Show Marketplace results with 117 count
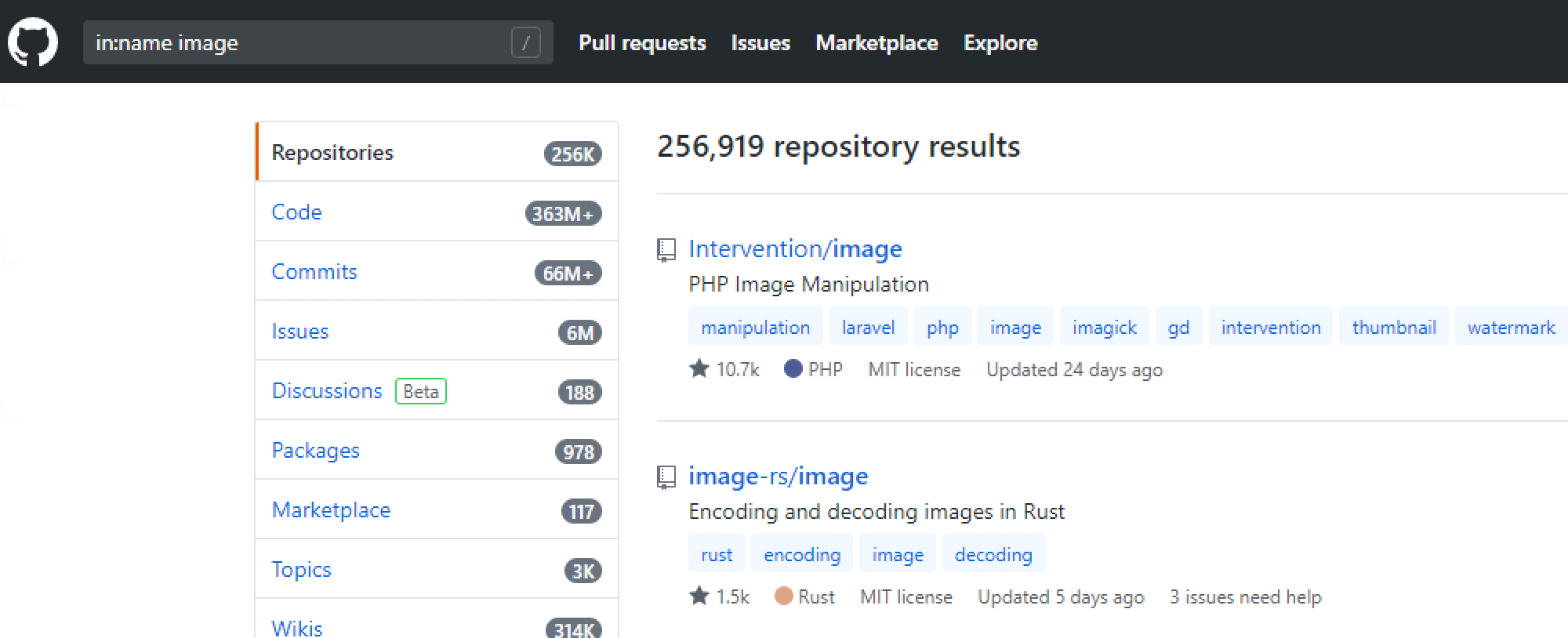1568x638 pixels. coord(437,509)
